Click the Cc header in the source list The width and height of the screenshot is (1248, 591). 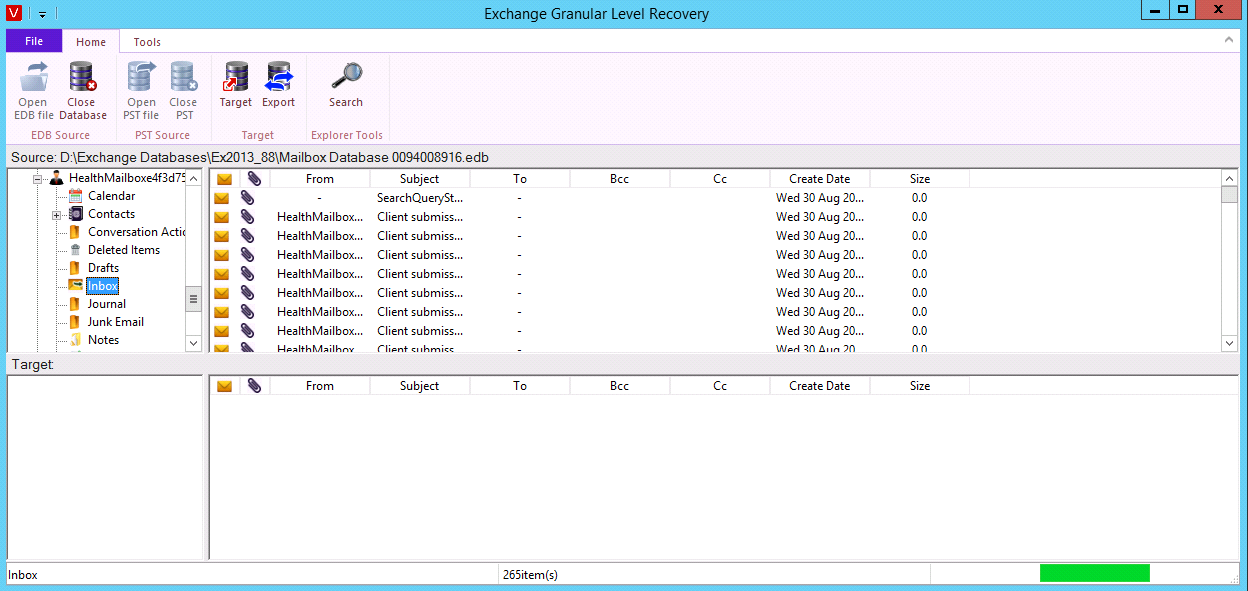coord(720,179)
